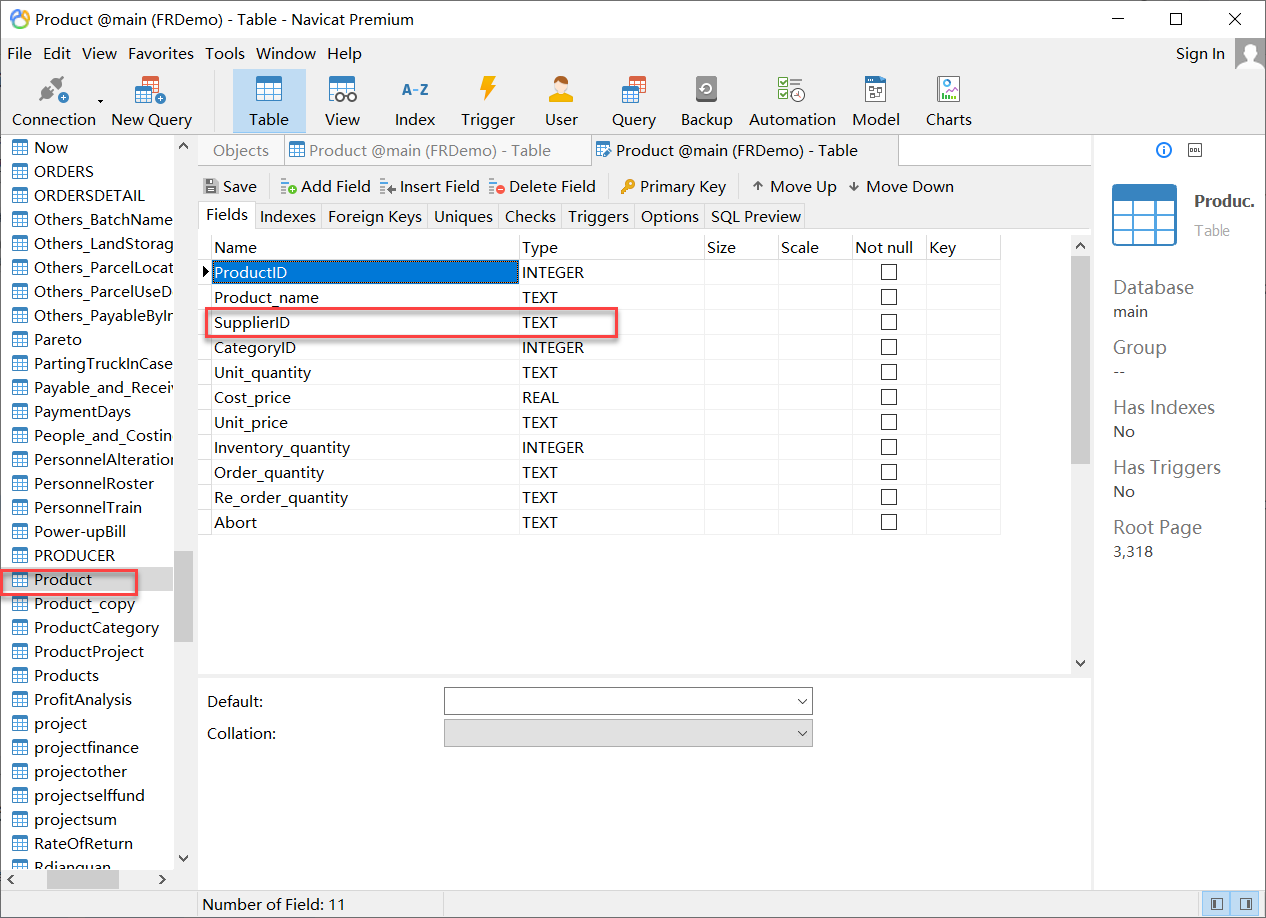Screen dimensions: 1266x918
Task: Check Not null for Unit_price
Action: point(889,422)
